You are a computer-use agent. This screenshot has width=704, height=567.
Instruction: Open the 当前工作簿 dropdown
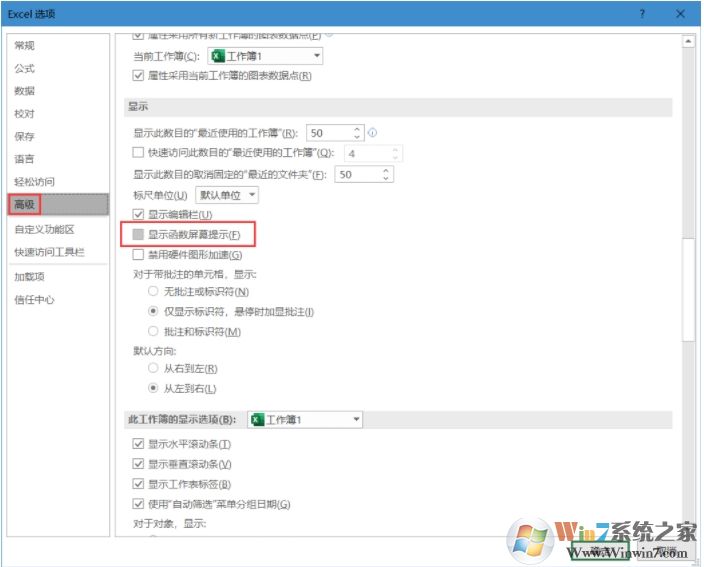265,56
